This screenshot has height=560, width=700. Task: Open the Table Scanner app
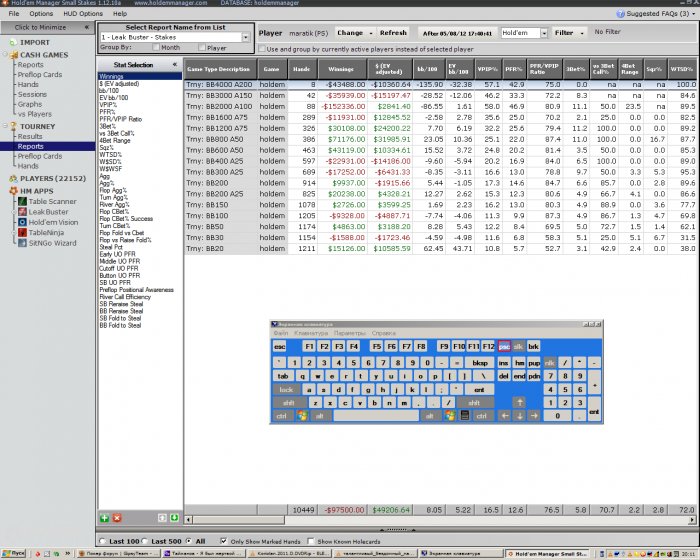point(52,201)
